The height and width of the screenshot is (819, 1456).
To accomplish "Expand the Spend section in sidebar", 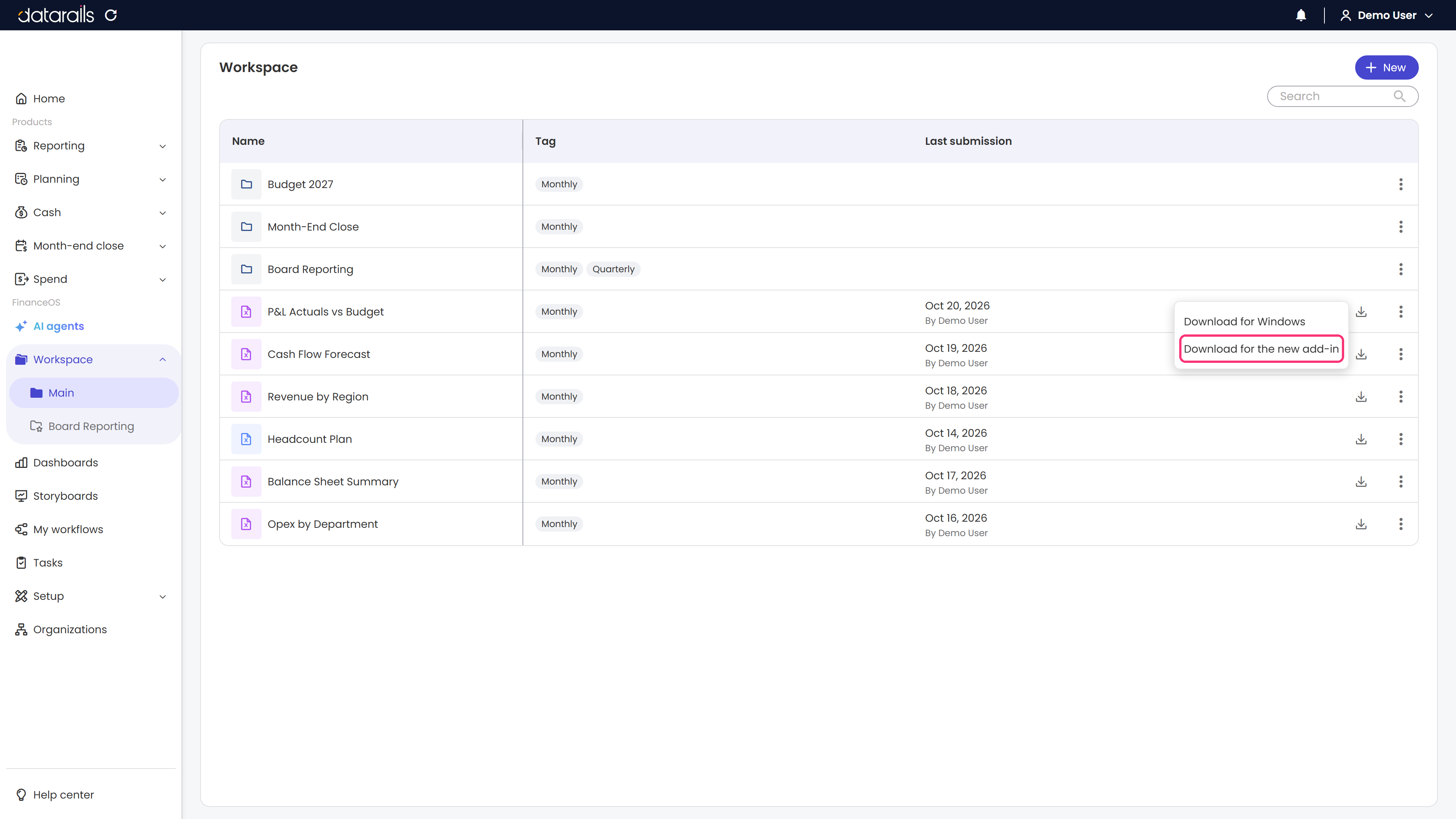I will pyautogui.click(x=163, y=280).
